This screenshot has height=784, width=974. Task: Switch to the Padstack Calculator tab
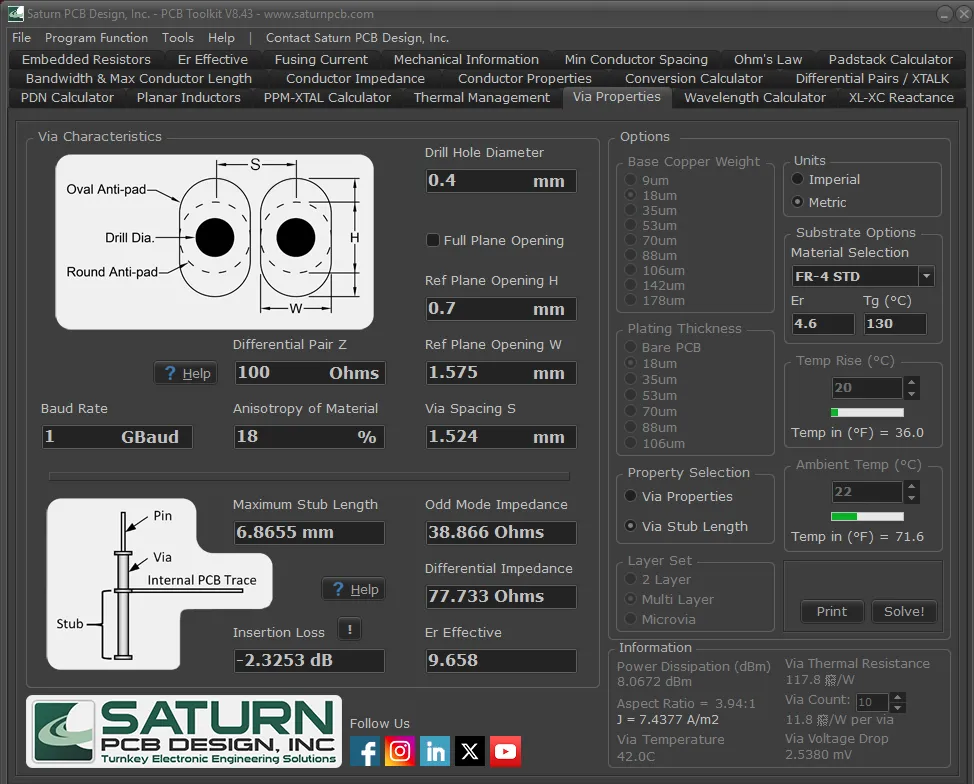pos(890,60)
